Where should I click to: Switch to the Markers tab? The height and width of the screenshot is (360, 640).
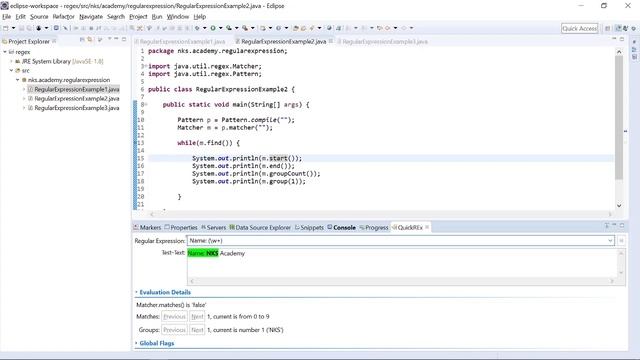click(x=147, y=227)
